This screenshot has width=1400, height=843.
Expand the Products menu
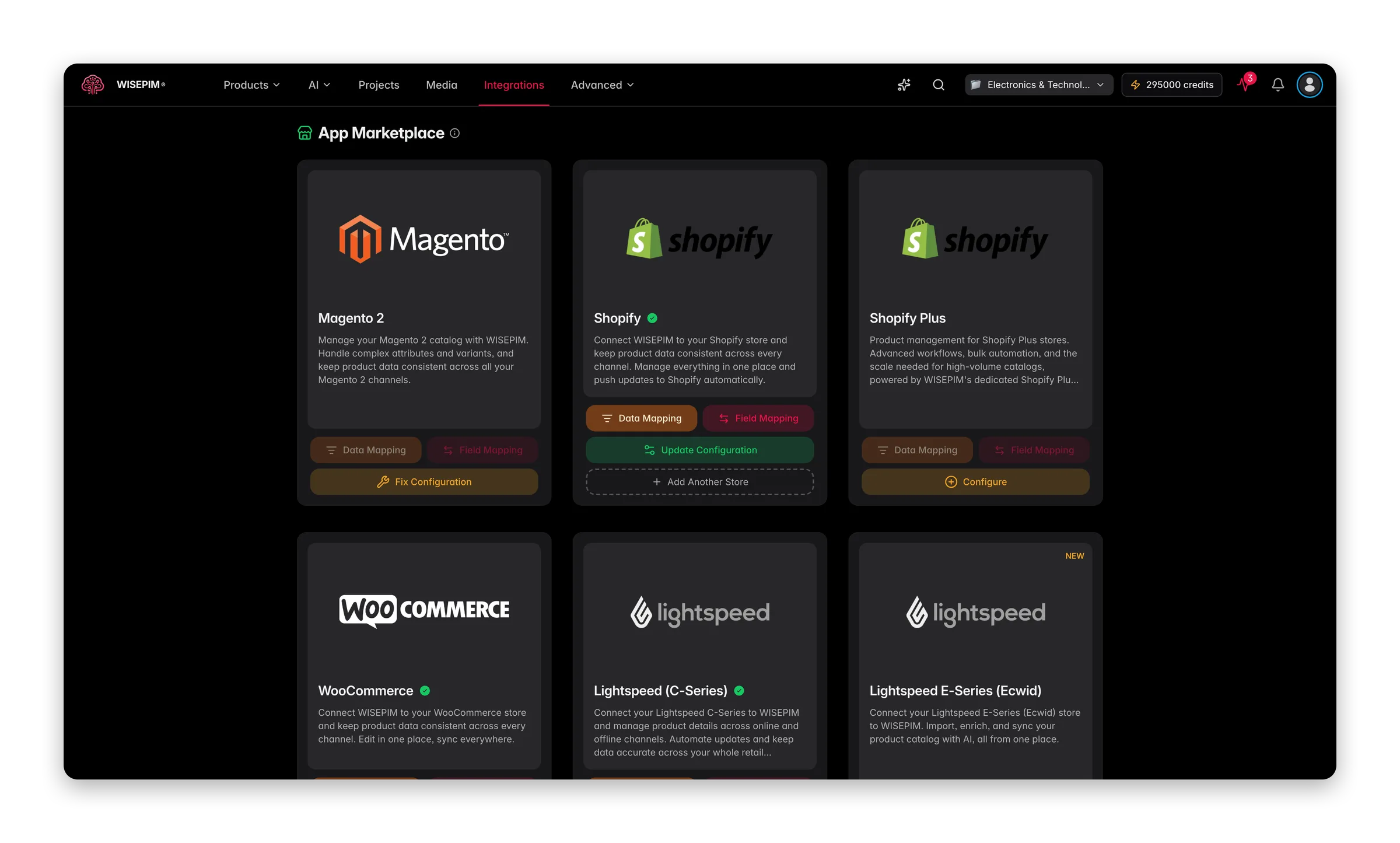pos(251,85)
